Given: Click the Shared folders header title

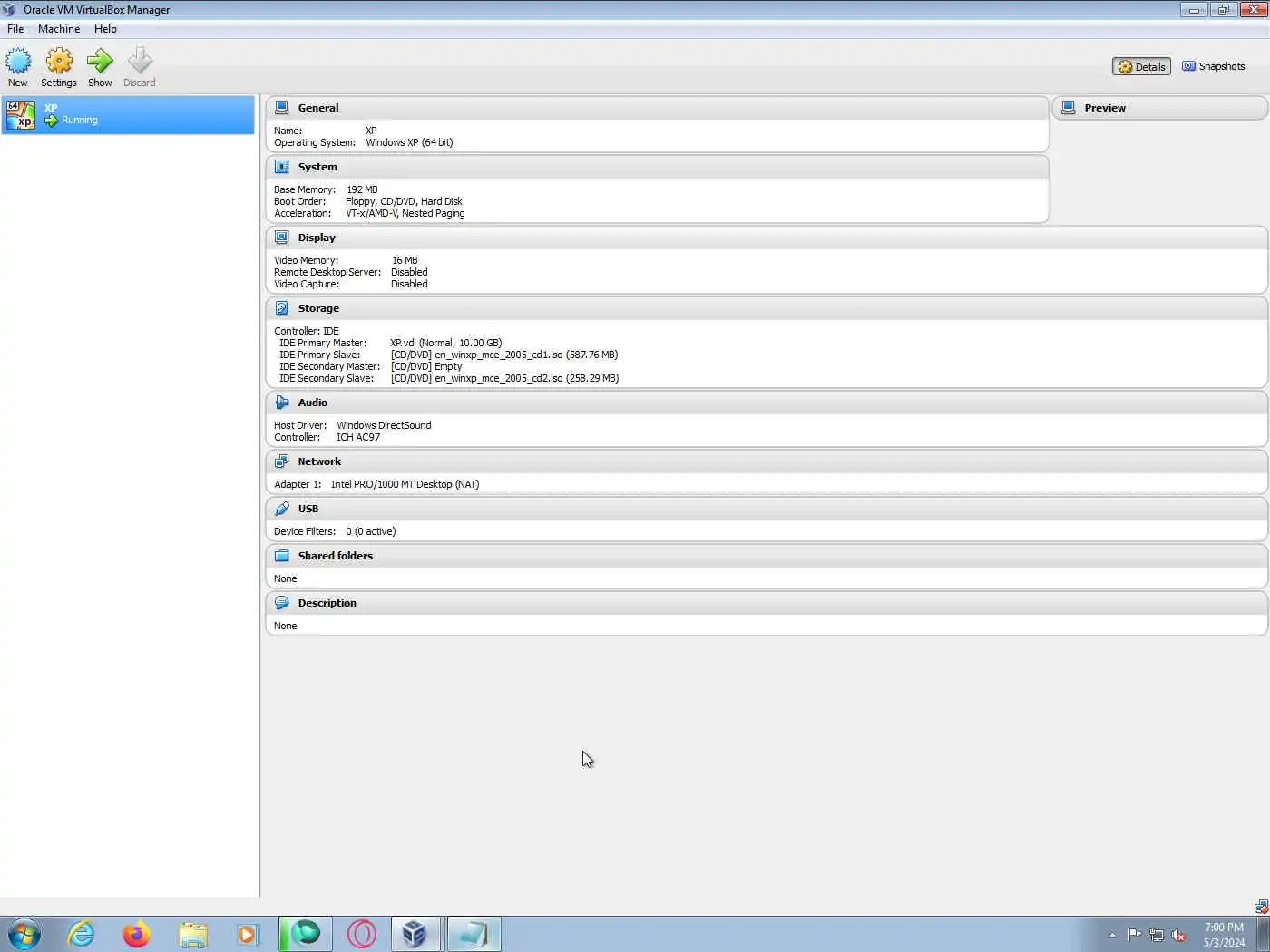Looking at the screenshot, I should coord(336,556).
